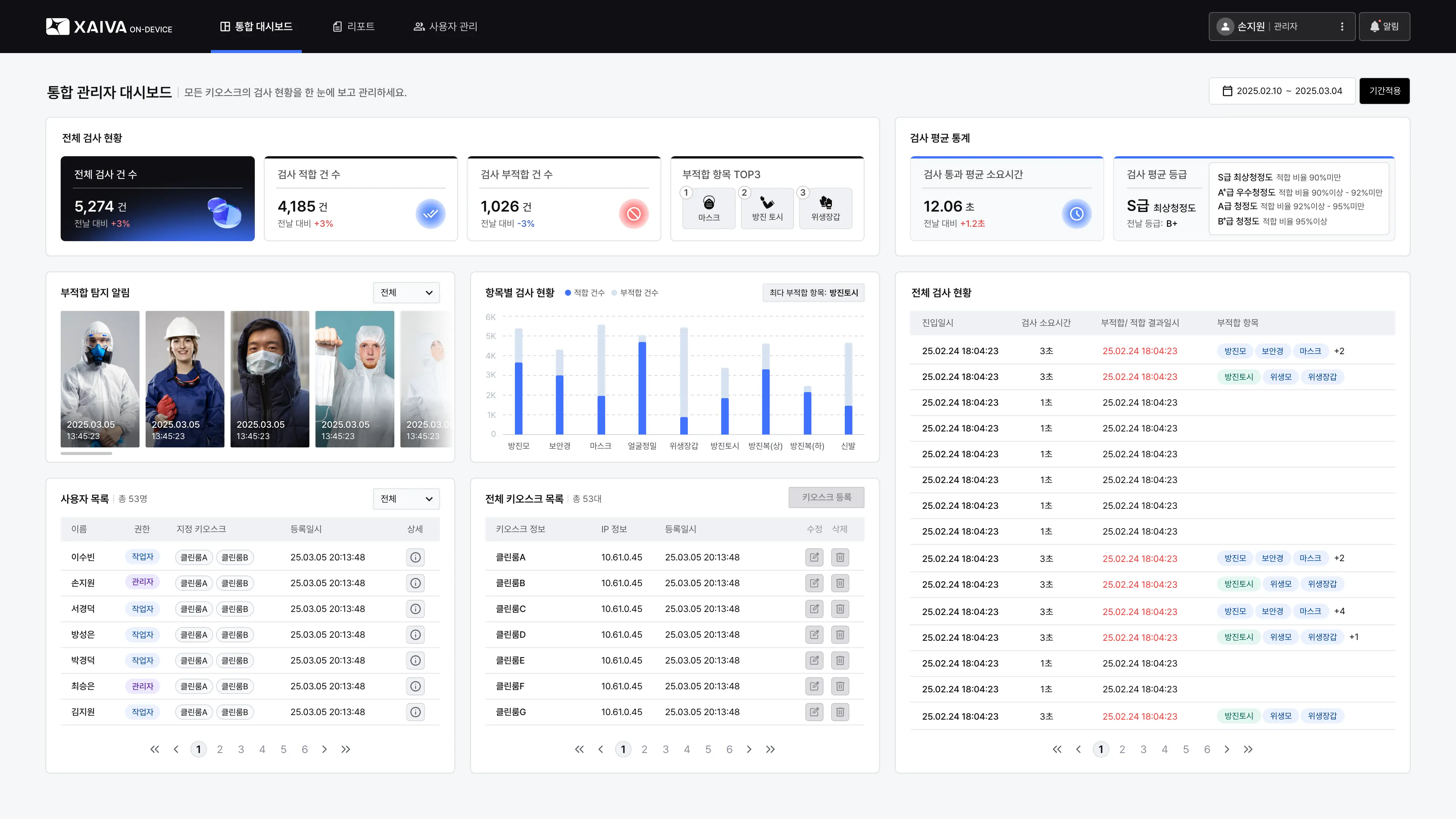Go to next page in 전체 검사 현황 pagination
Image resolution: width=1456 pixels, height=819 pixels.
[x=1227, y=750]
